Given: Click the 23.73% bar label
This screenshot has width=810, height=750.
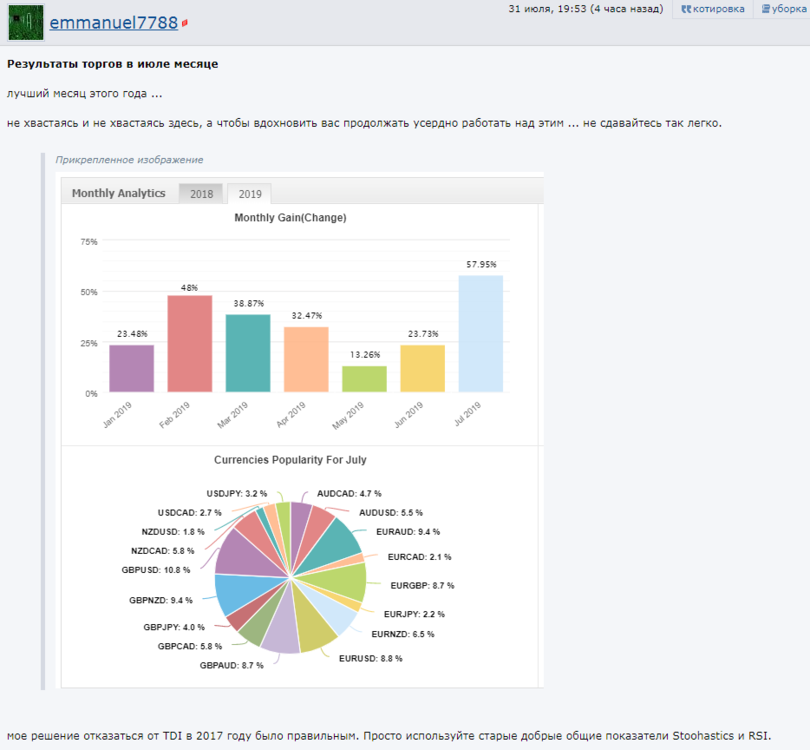Looking at the screenshot, I should pos(423,334).
